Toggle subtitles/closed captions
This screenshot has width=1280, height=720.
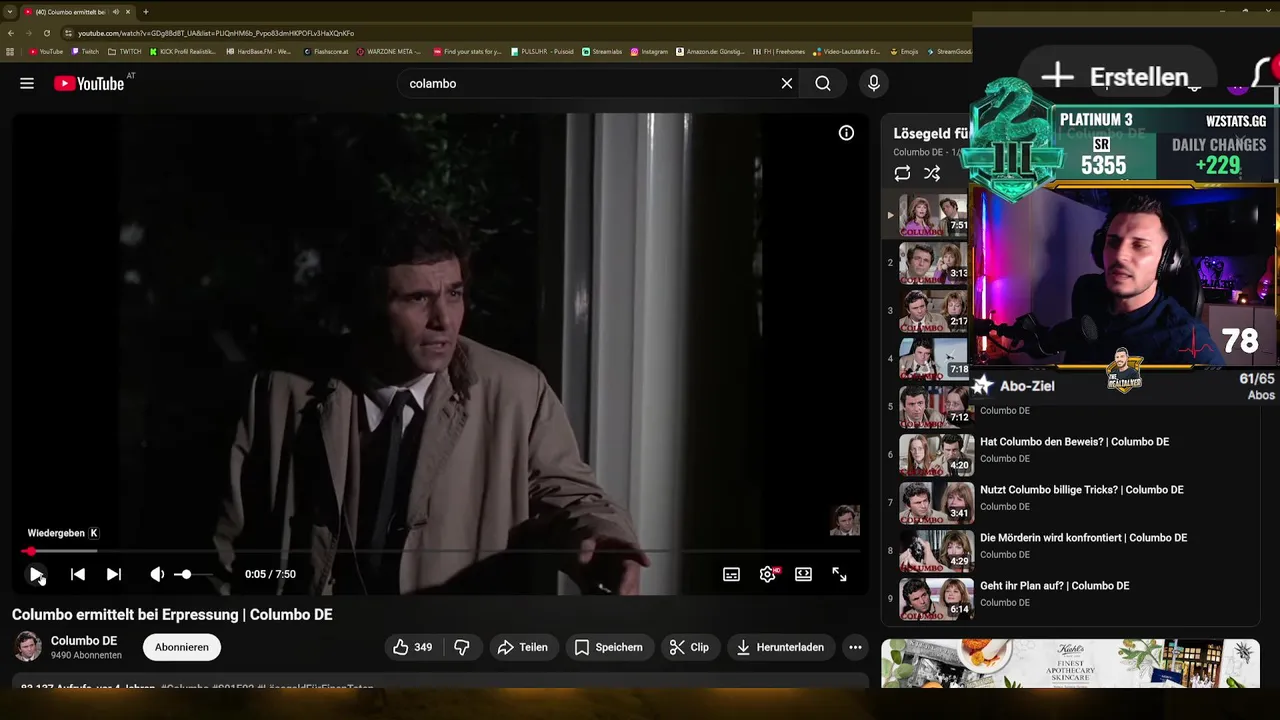pos(731,574)
